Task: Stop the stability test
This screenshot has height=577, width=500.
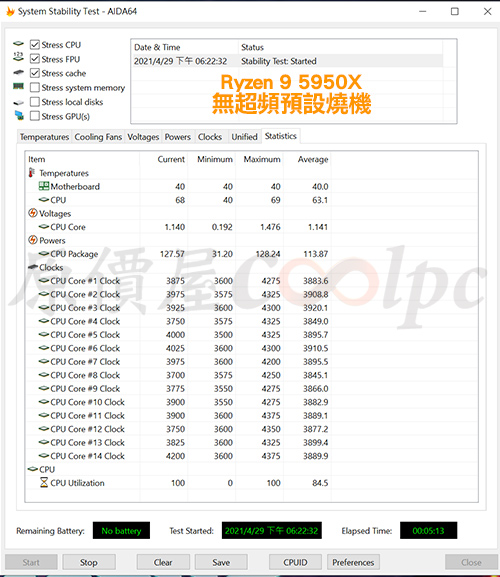Action: coord(89,562)
